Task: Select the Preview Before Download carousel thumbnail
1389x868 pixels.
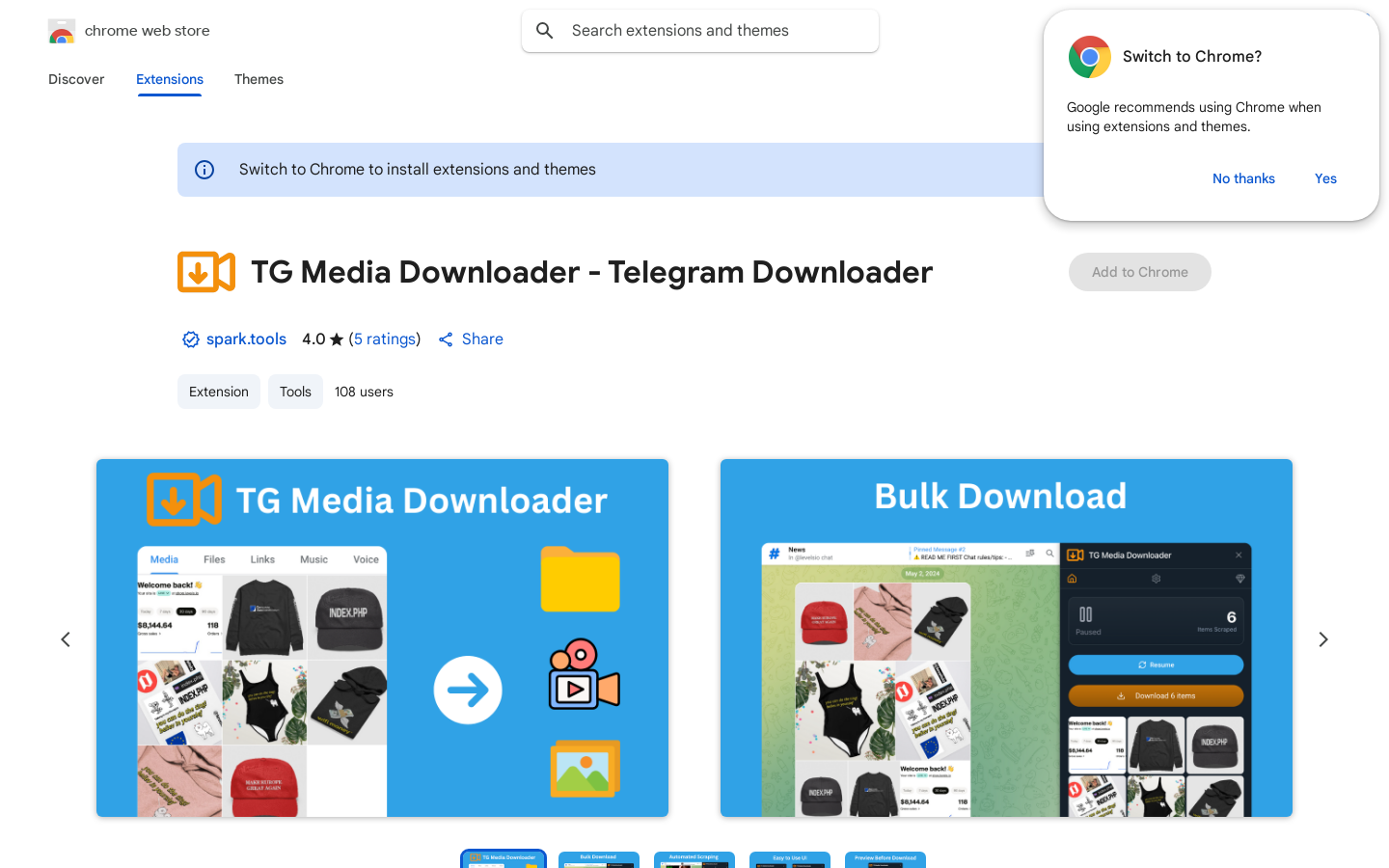Action: (x=885, y=859)
